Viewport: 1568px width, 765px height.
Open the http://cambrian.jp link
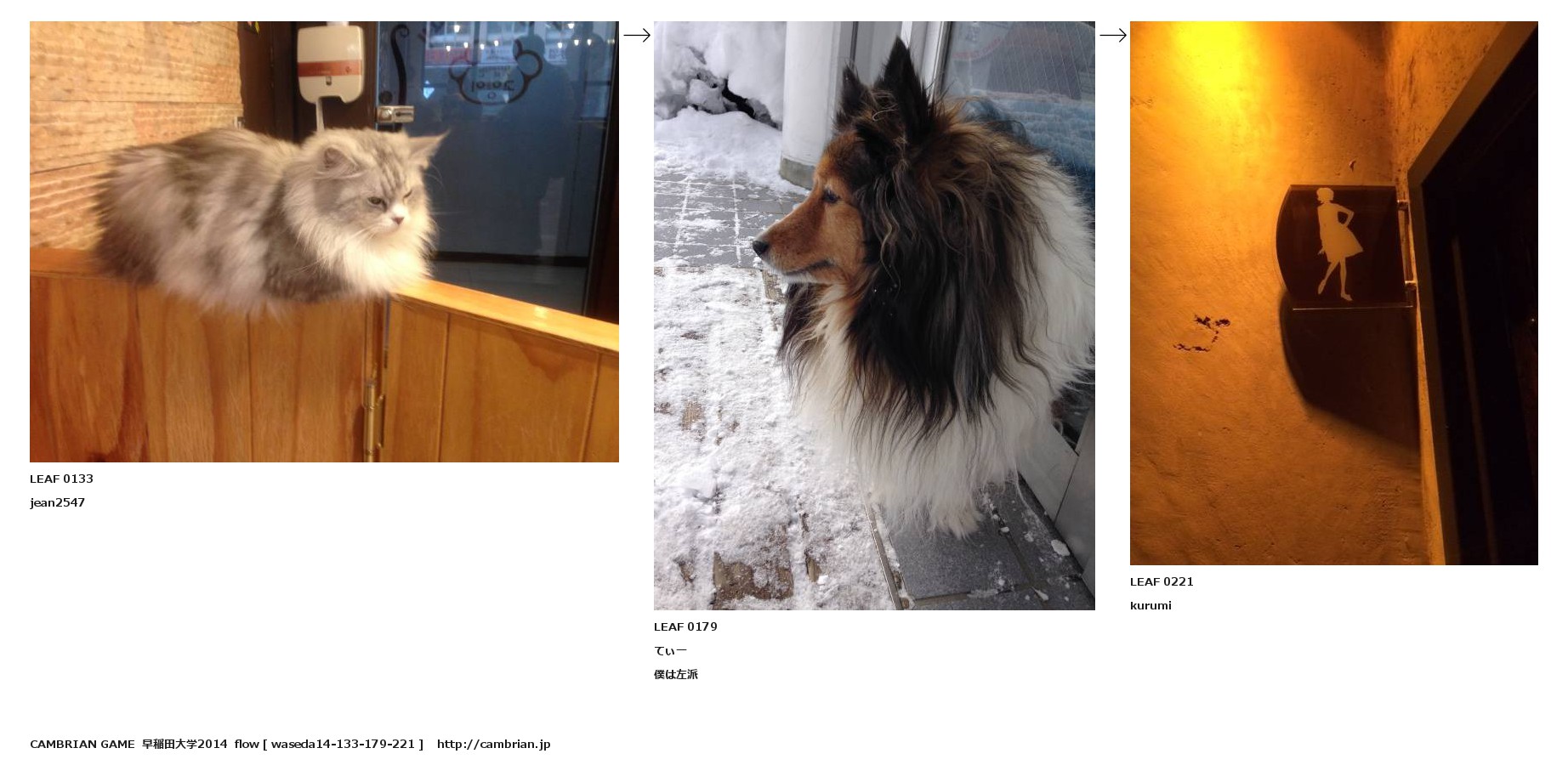coord(493,744)
